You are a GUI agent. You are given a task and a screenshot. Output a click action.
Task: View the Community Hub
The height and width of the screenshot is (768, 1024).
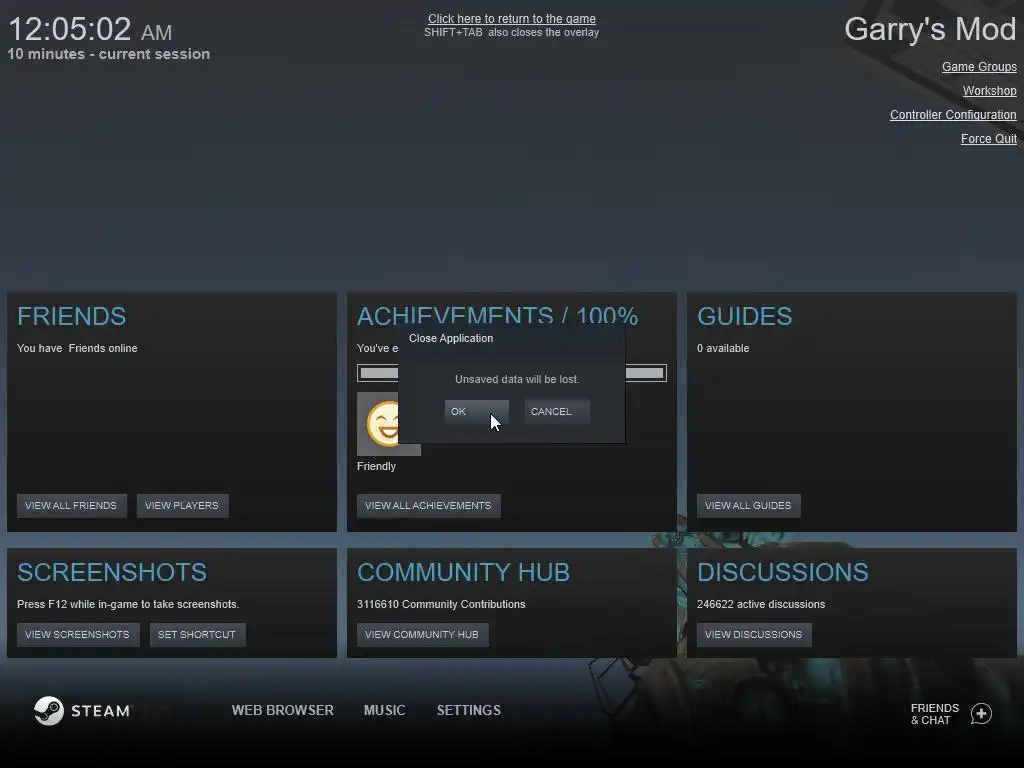[x=423, y=634]
